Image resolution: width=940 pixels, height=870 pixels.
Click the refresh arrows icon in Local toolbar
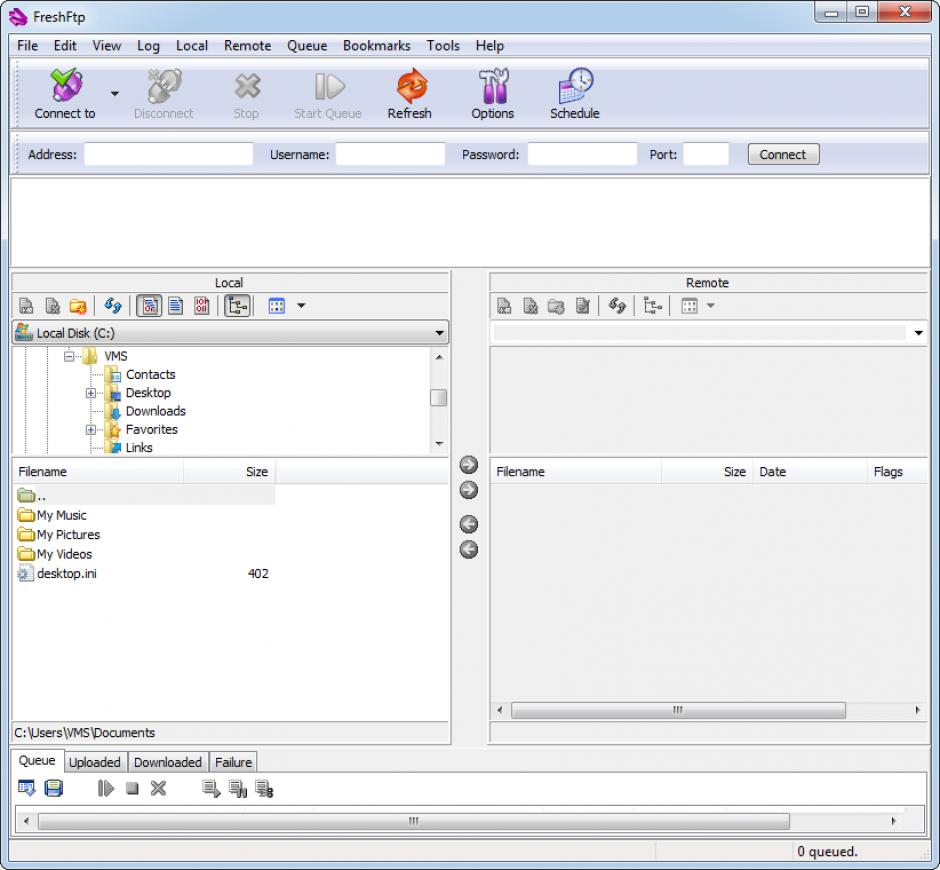pos(113,306)
